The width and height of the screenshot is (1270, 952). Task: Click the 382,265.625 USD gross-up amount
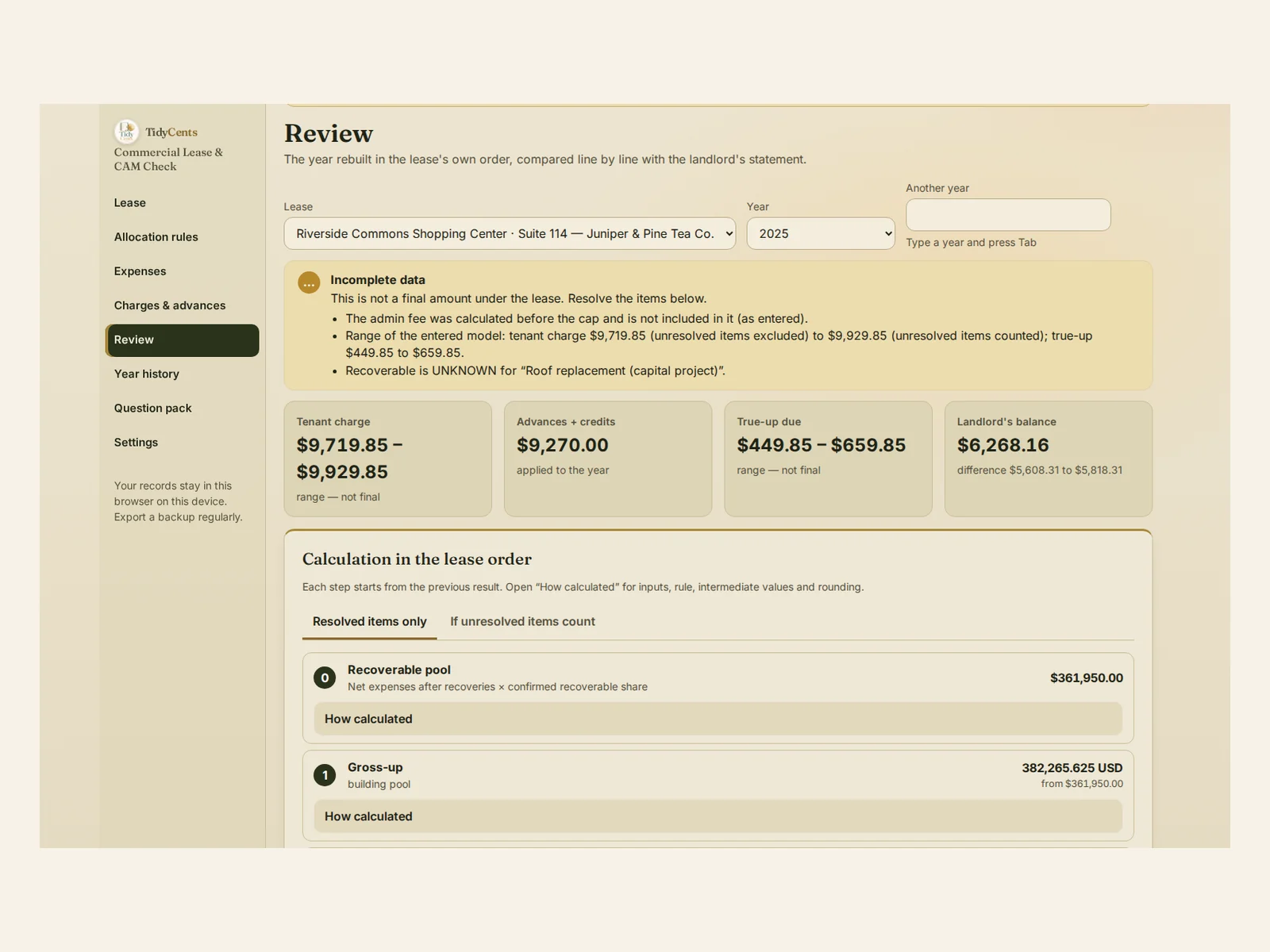coord(1072,768)
